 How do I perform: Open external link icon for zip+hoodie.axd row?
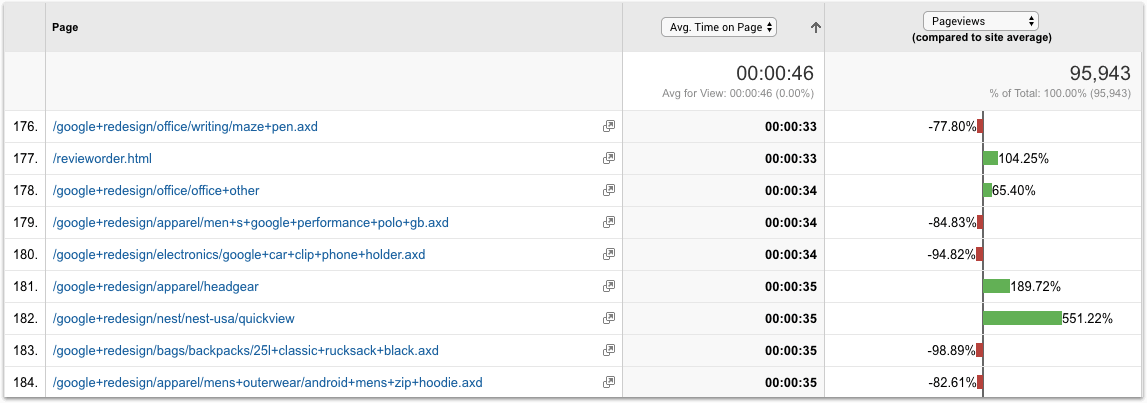point(608,383)
